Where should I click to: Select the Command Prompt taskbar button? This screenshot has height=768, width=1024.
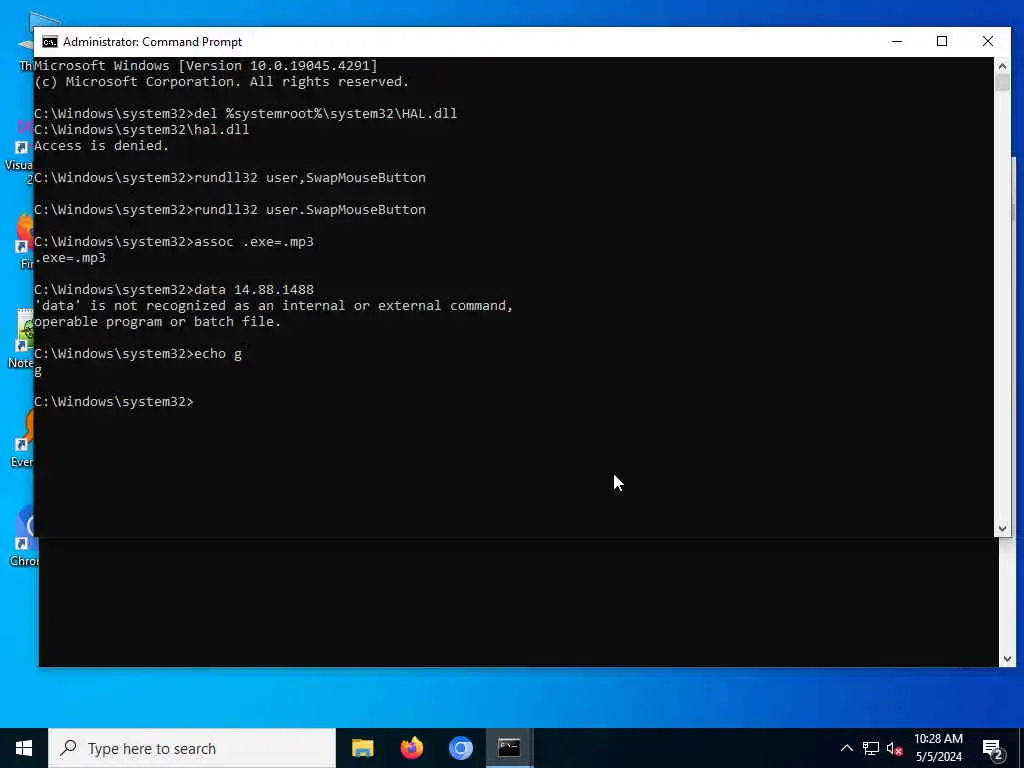click(509, 748)
